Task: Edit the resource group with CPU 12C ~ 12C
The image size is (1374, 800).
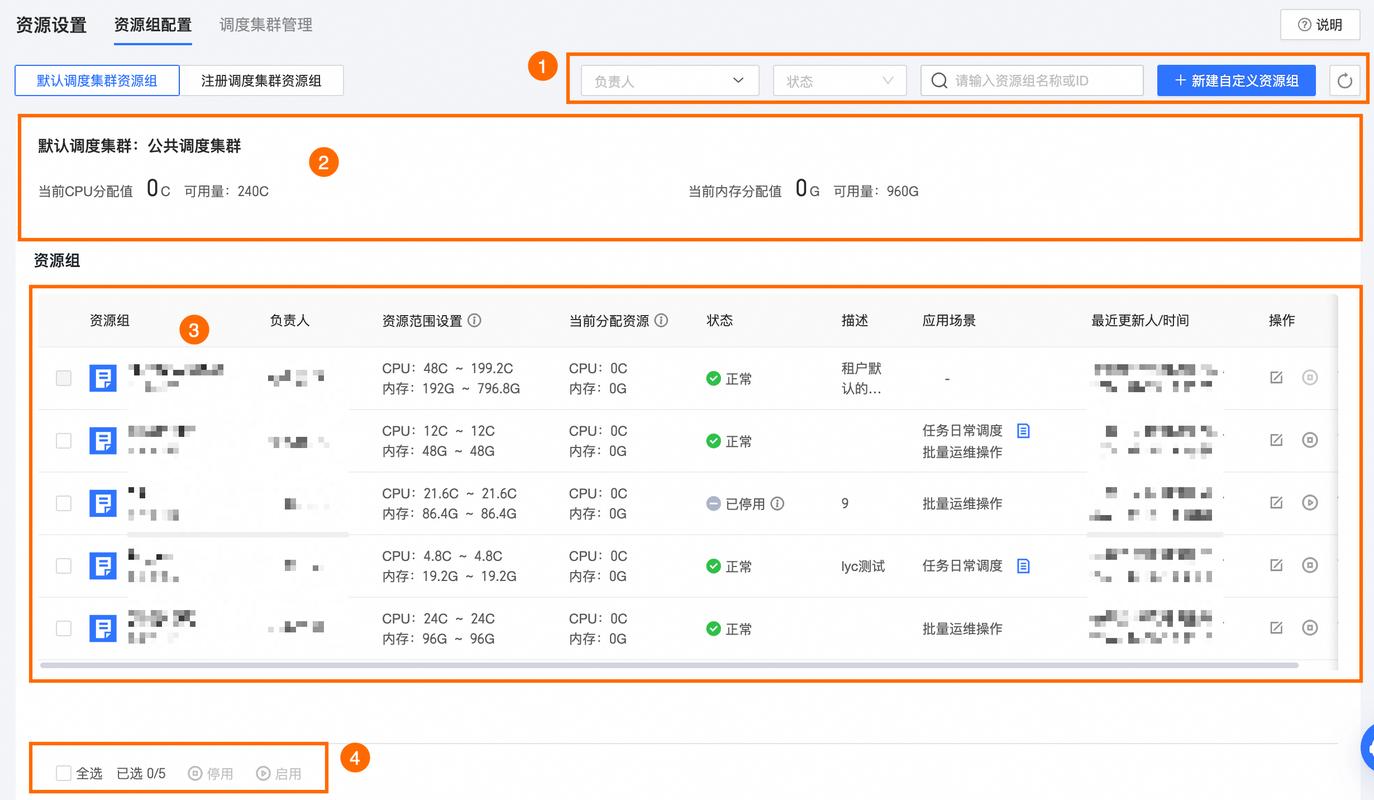Action: tap(1276, 440)
